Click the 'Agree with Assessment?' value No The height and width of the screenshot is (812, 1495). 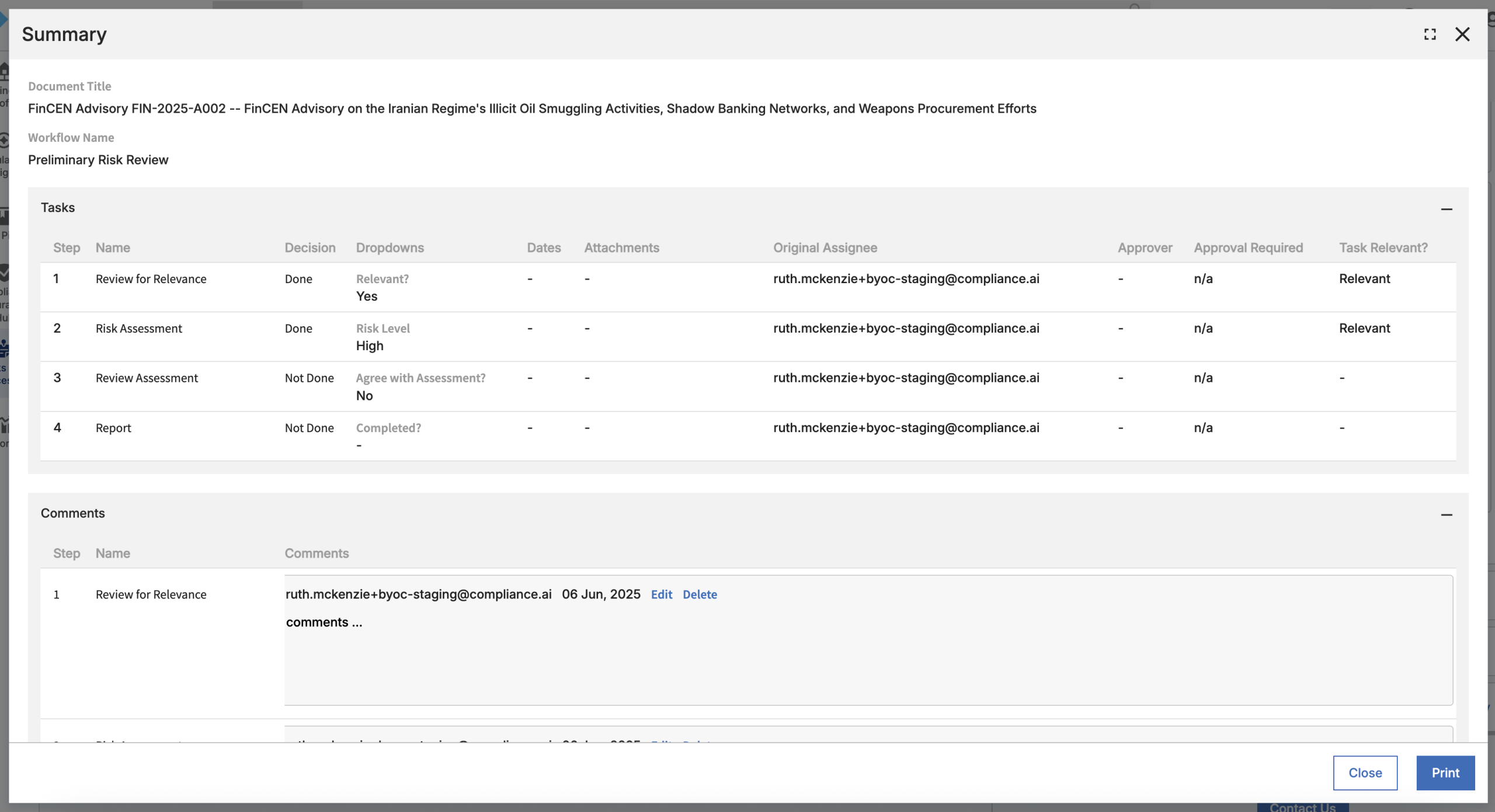(364, 395)
